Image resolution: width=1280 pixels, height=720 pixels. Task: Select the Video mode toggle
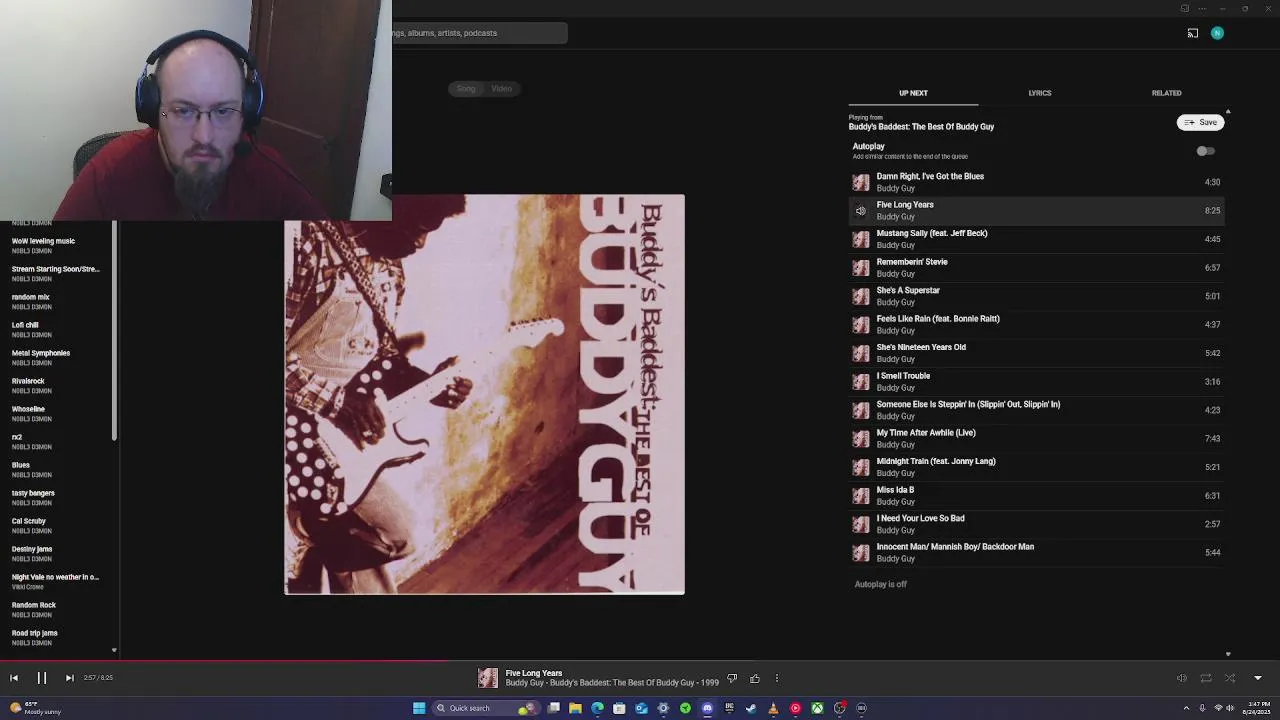point(502,89)
